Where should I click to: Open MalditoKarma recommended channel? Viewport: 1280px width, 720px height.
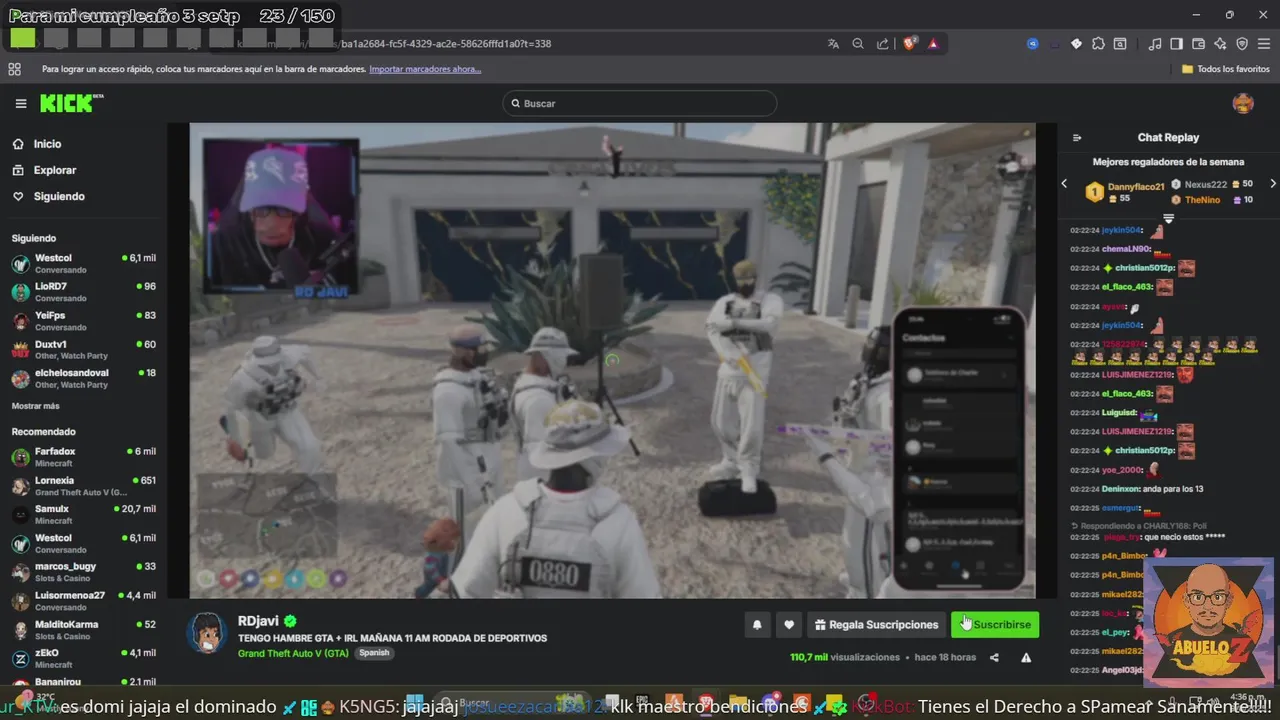83,630
